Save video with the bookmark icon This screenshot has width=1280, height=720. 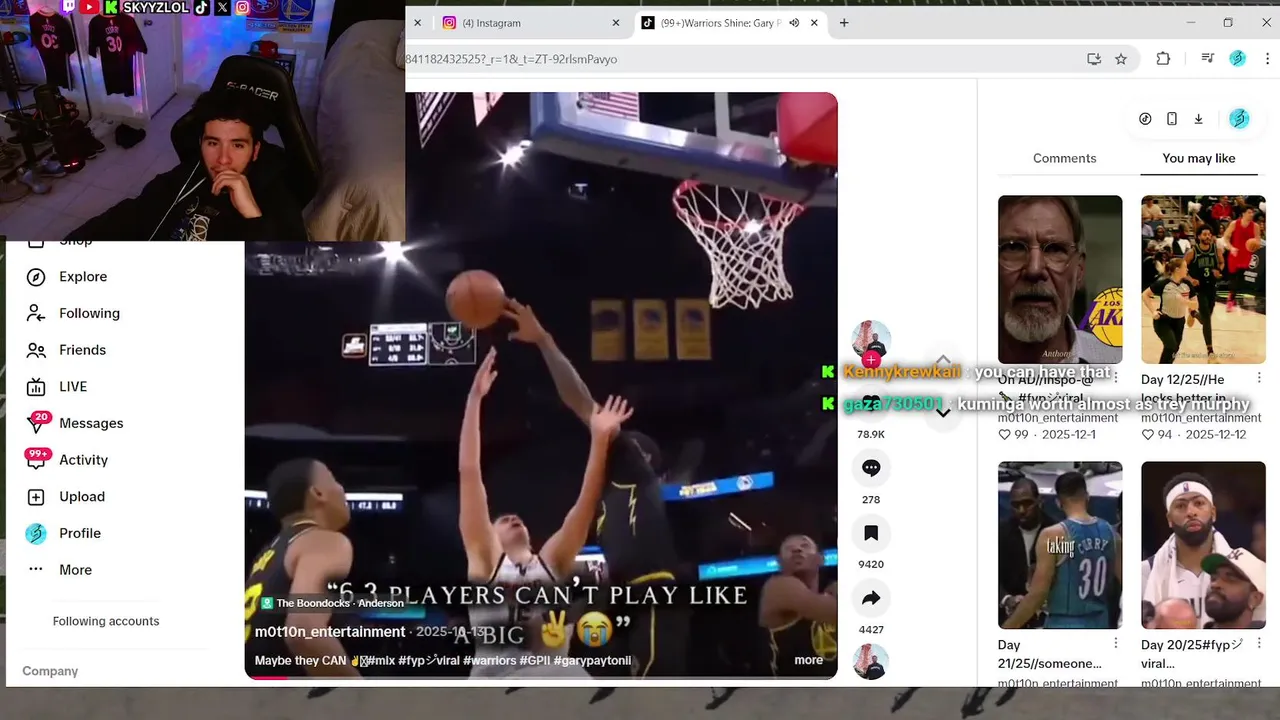click(x=871, y=533)
